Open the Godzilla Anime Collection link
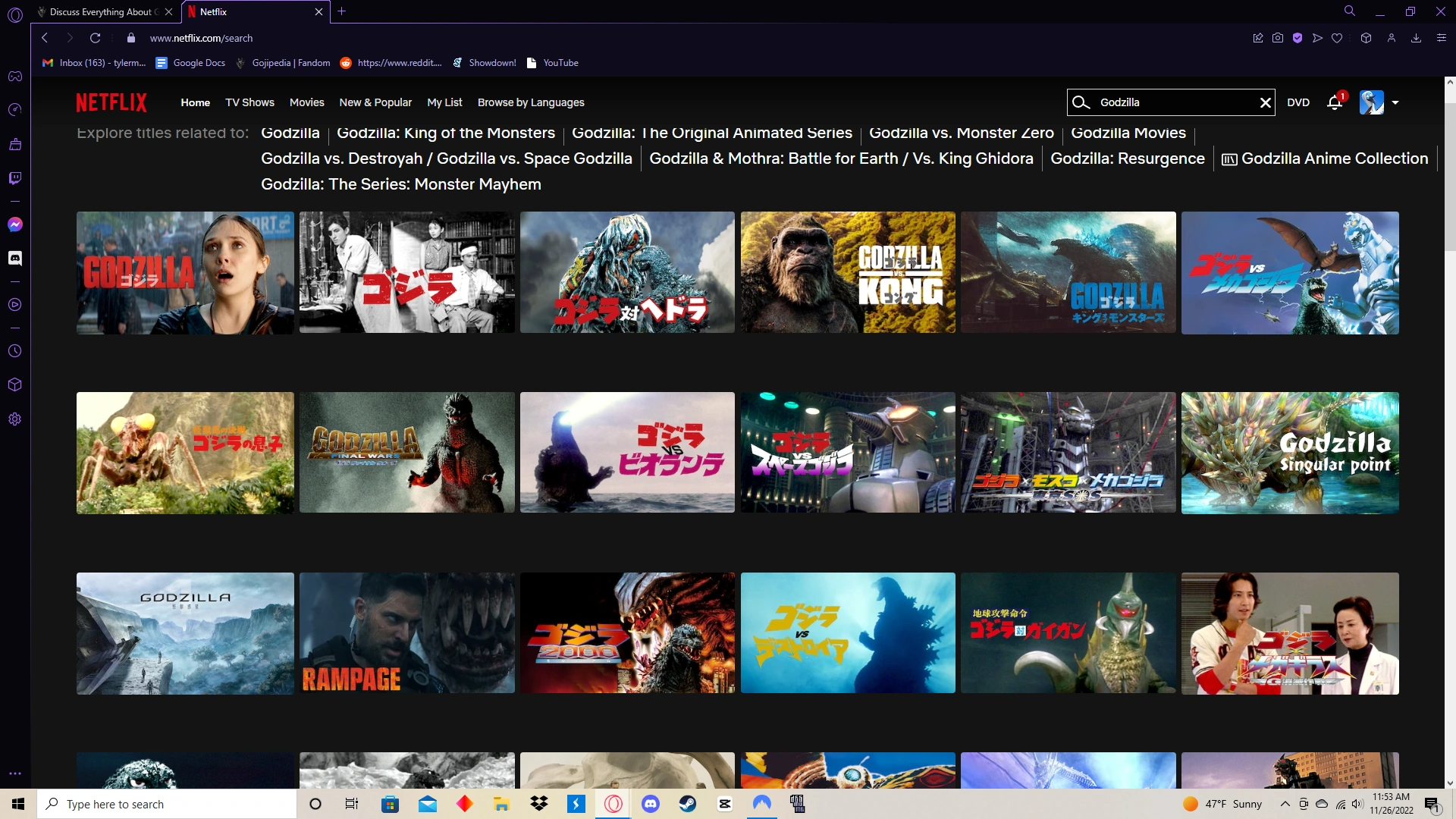 [1326, 158]
